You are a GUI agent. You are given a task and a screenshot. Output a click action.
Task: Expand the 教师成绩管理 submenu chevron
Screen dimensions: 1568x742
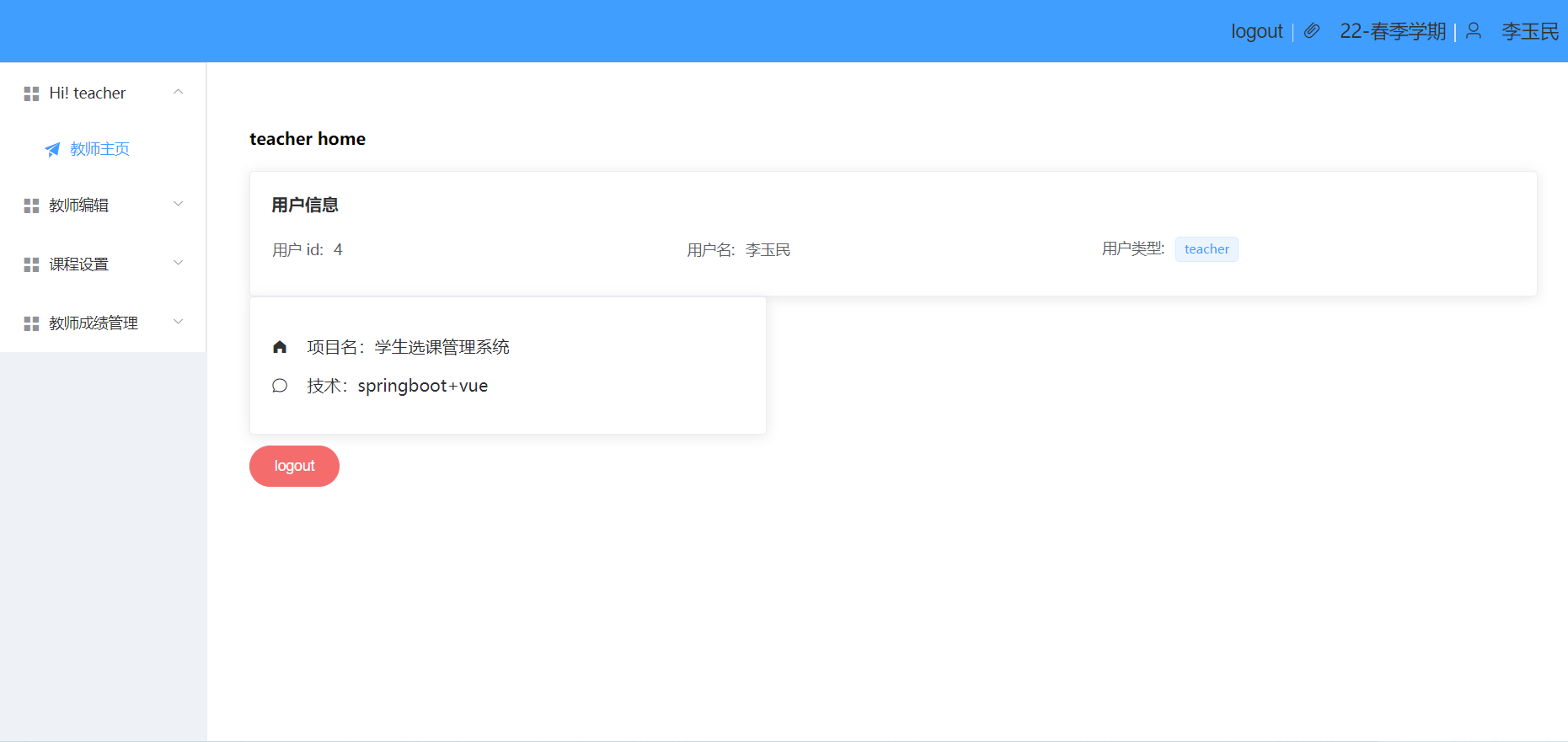pyautogui.click(x=178, y=322)
